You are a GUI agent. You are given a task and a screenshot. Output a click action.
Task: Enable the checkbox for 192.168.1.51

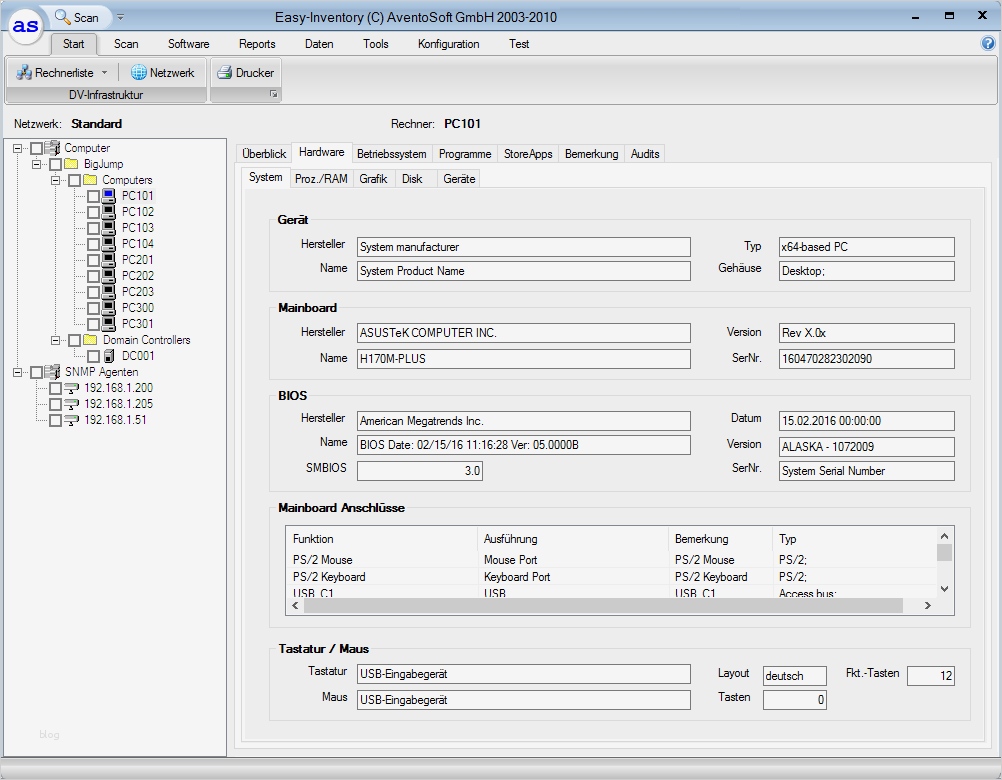[x=55, y=420]
